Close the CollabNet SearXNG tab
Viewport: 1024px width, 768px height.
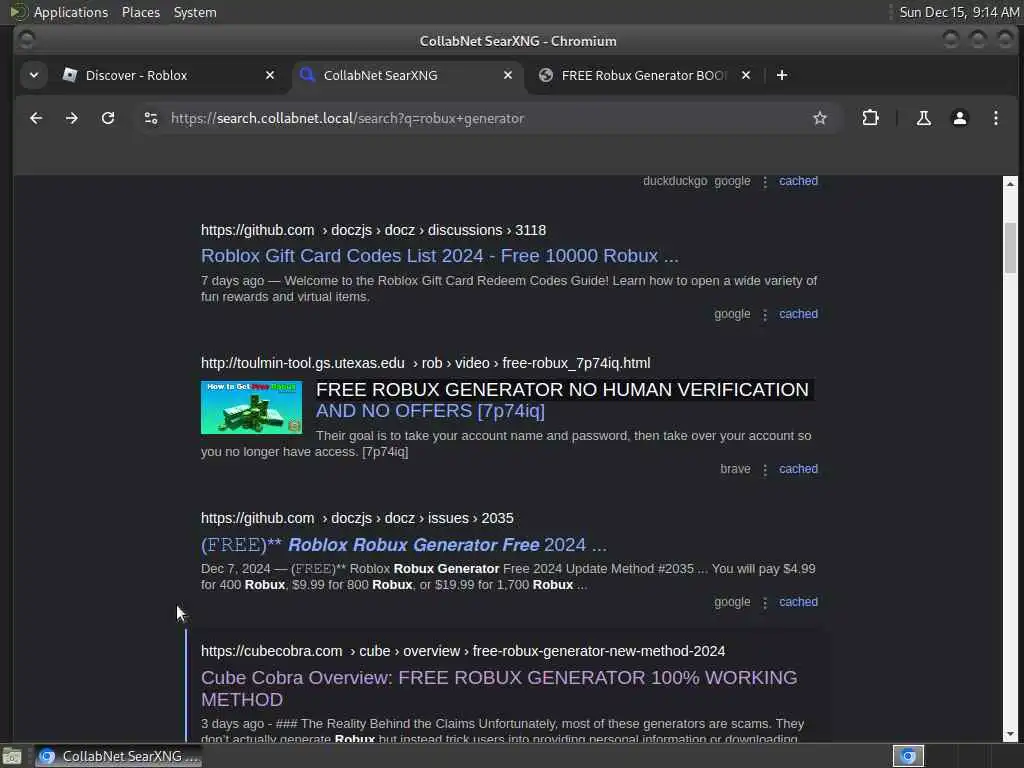point(507,75)
